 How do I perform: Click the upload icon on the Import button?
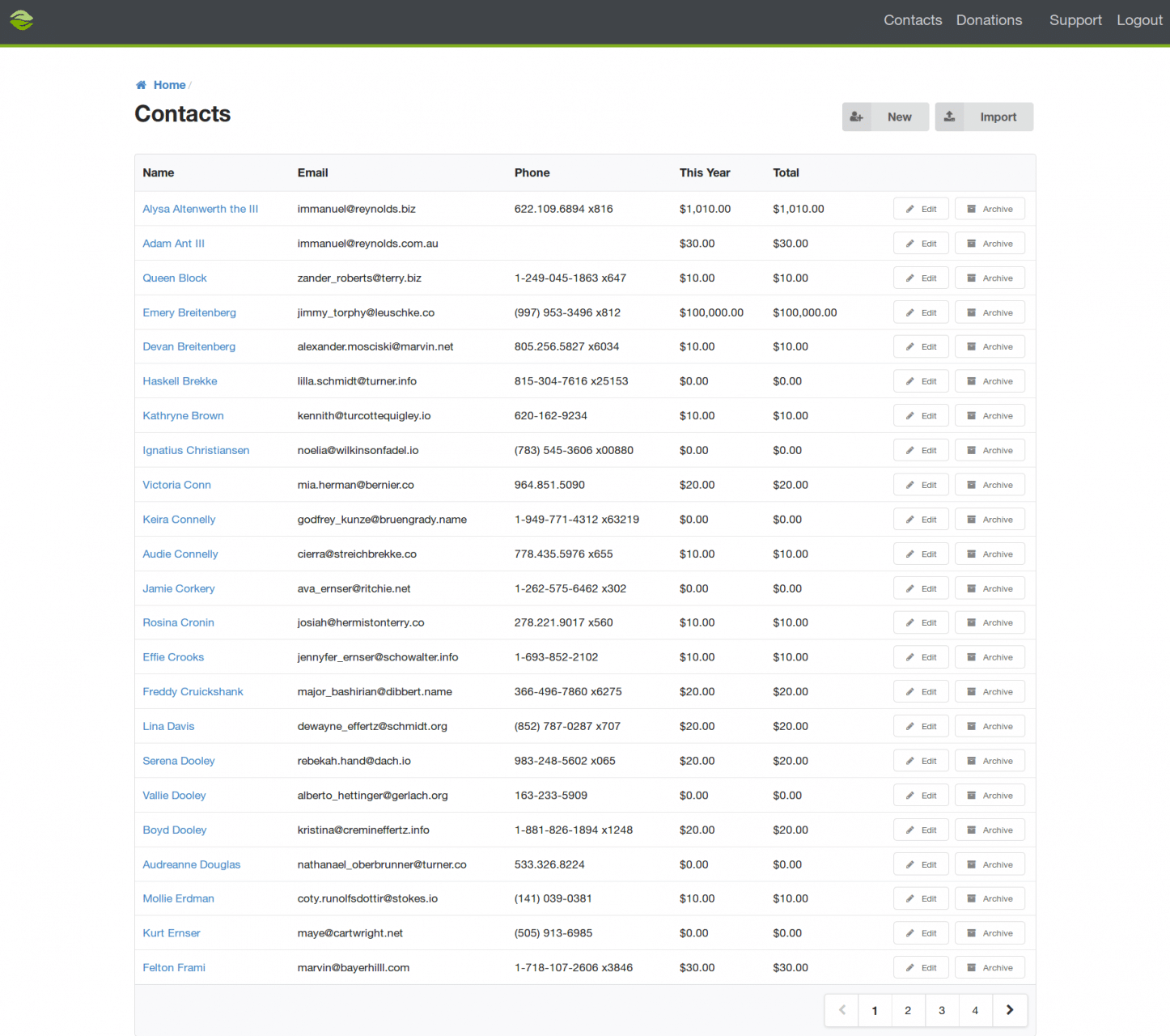click(950, 117)
